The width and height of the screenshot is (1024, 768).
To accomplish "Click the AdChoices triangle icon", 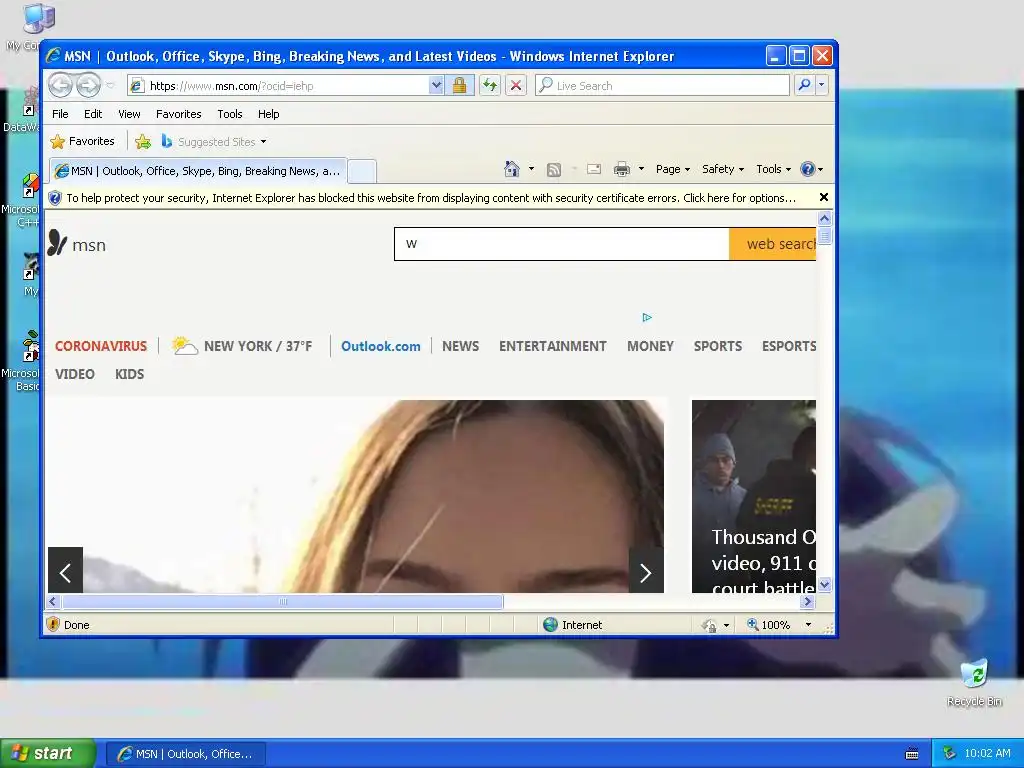I will [x=647, y=317].
